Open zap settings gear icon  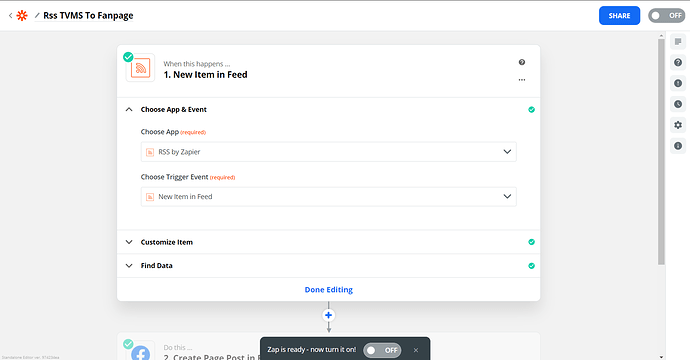tap(678, 125)
